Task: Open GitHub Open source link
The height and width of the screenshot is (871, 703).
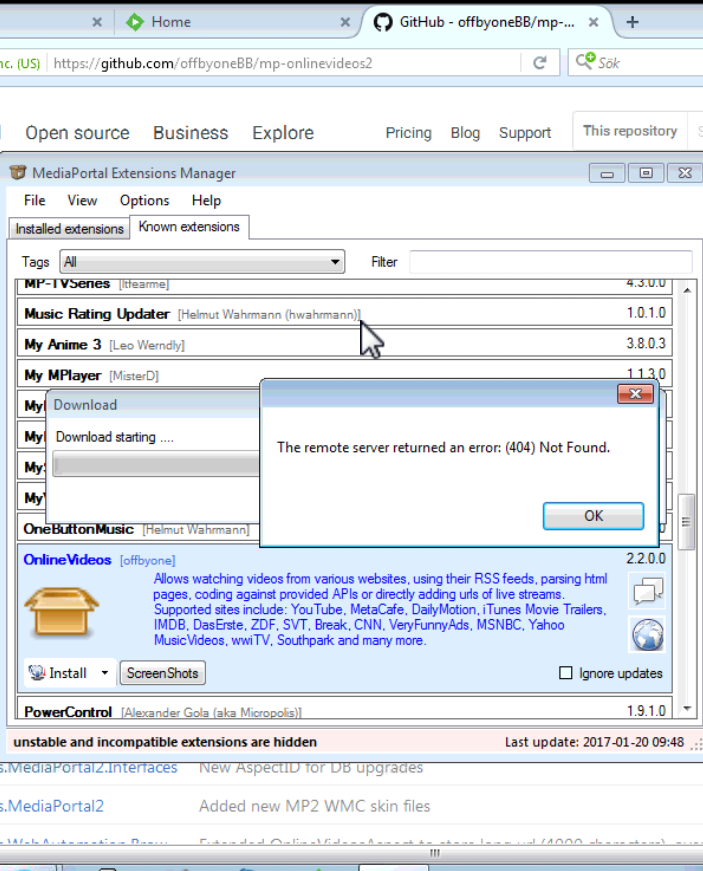Action: click(77, 133)
